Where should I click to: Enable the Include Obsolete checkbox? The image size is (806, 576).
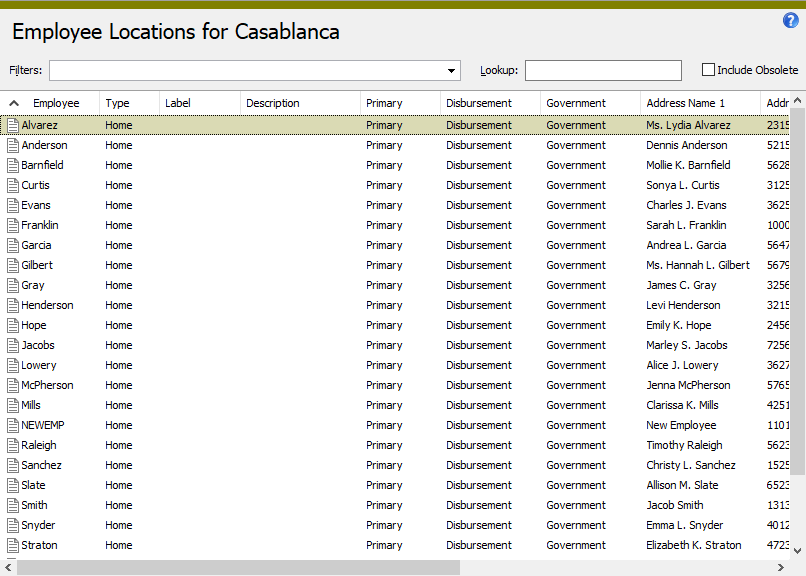(709, 70)
